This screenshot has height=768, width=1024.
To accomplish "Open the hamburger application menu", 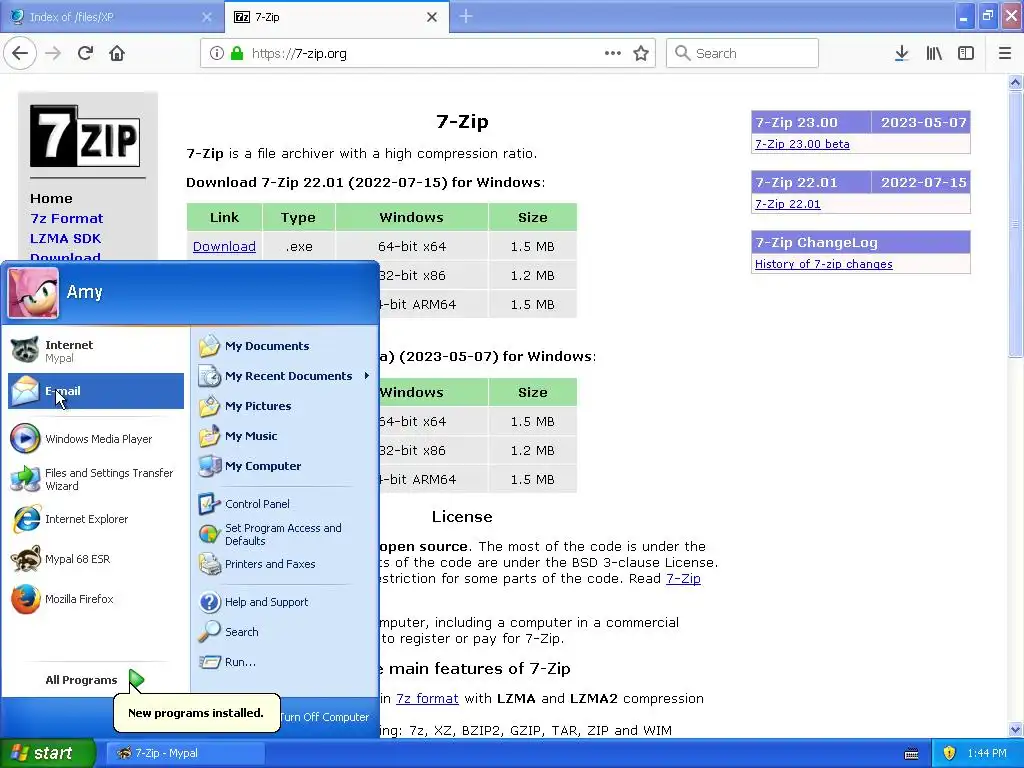I will 1005,53.
